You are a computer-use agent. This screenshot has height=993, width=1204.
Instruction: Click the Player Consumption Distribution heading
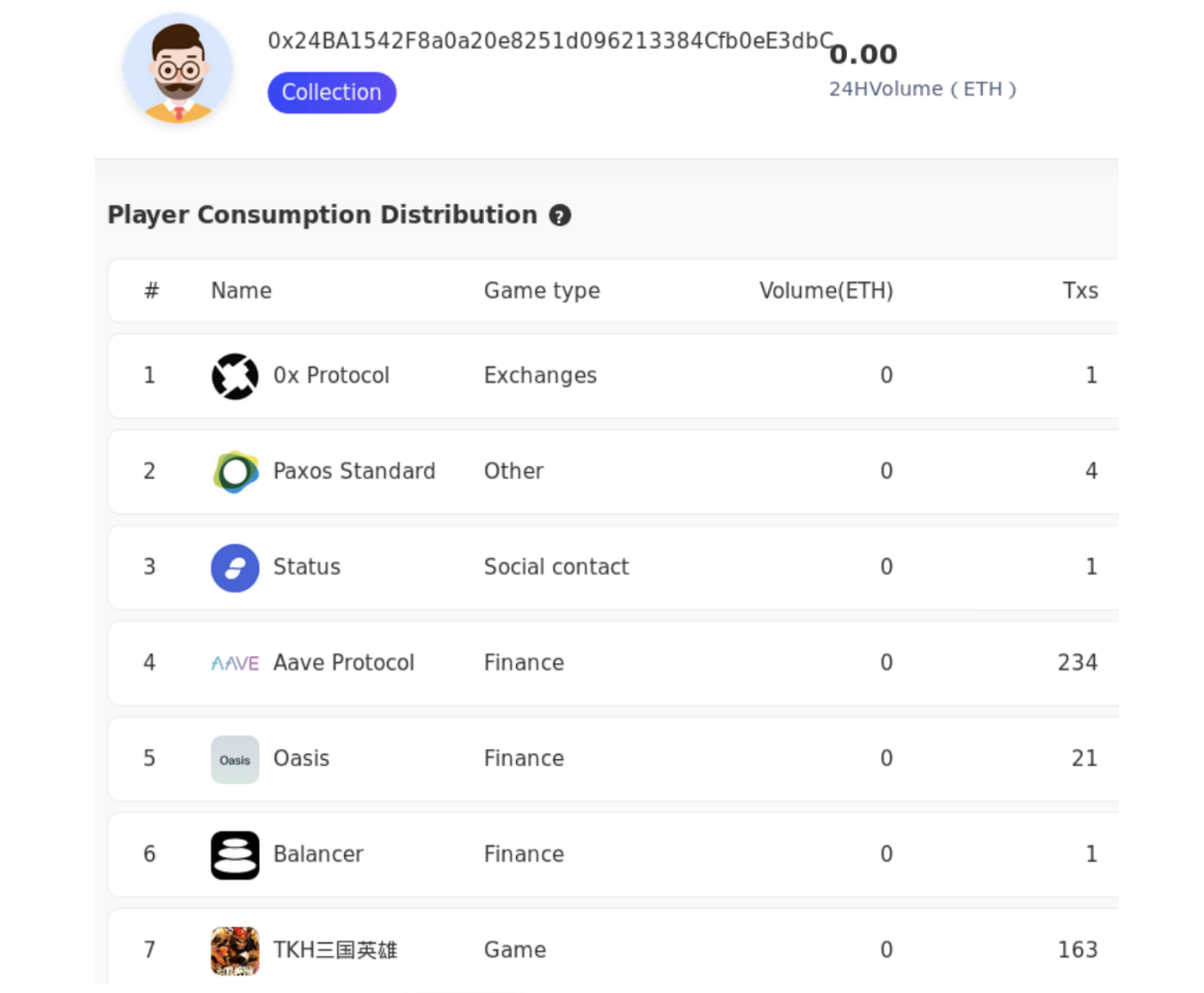pos(322,215)
